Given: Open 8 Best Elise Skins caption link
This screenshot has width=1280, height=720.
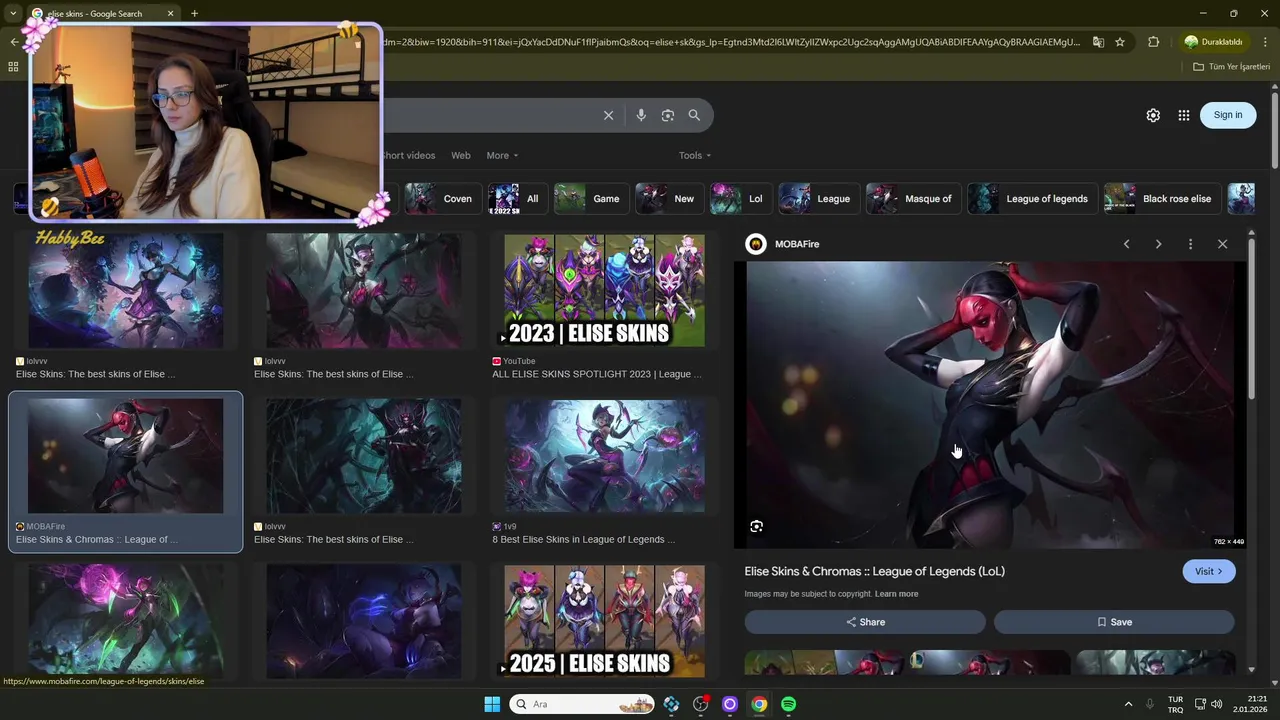Looking at the screenshot, I should point(584,539).
